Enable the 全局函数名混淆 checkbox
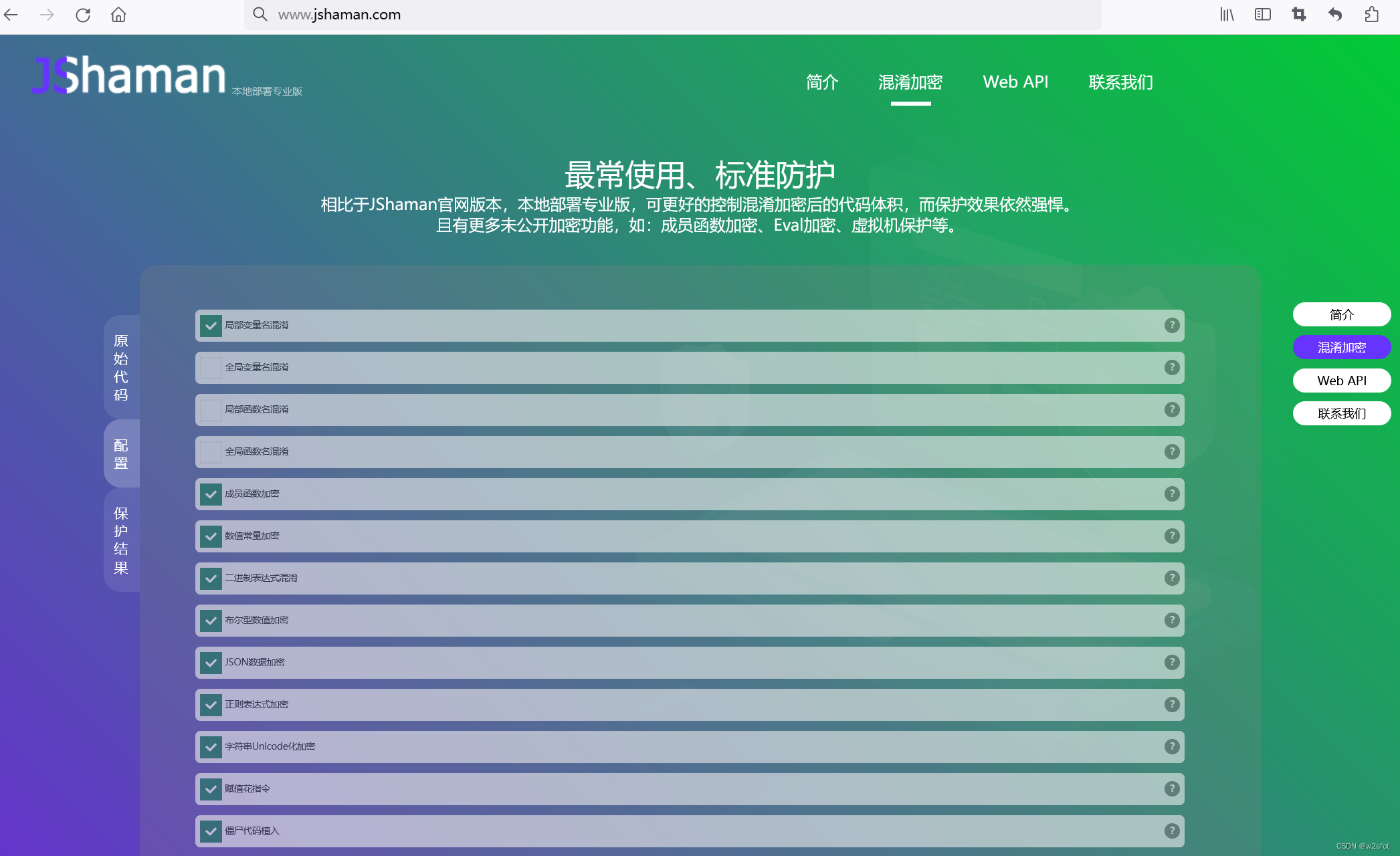 211,452
